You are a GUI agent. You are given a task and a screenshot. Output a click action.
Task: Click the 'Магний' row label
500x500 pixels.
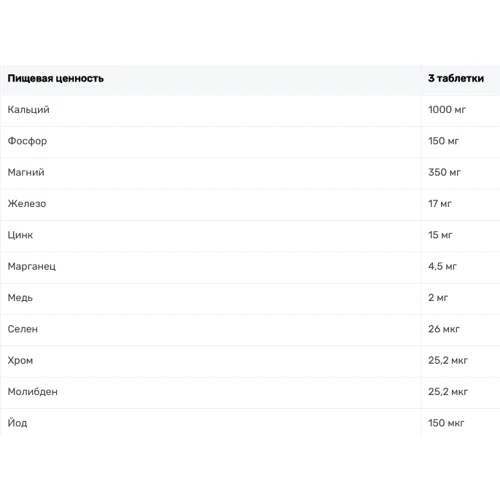click(26, 172)
